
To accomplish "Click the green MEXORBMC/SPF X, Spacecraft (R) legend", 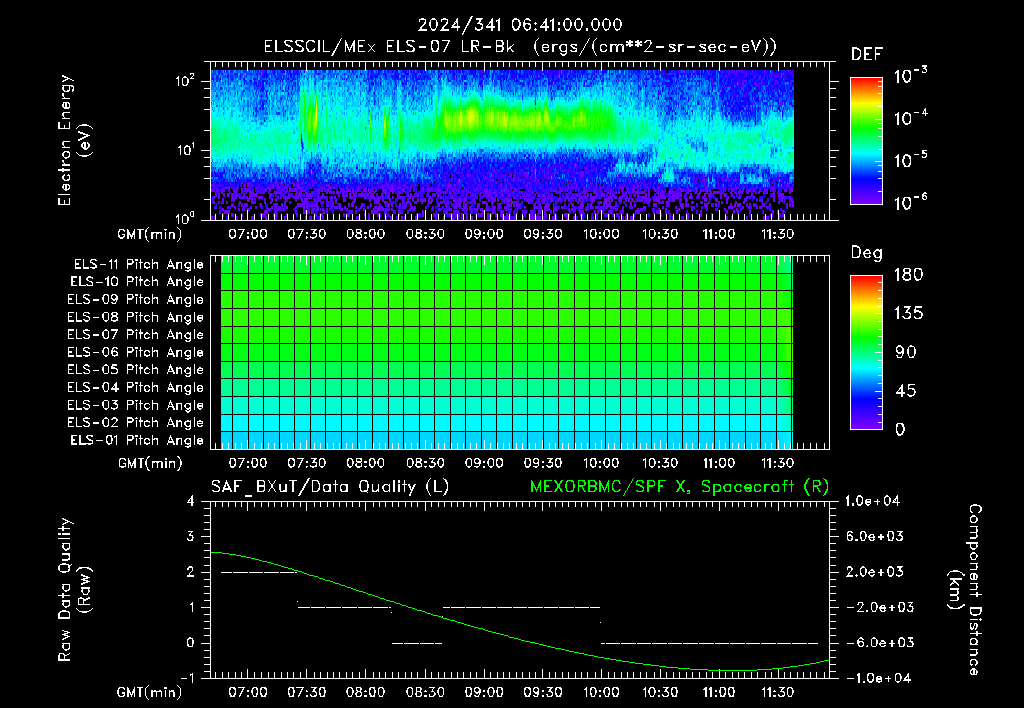I will [x=679, y=487].
